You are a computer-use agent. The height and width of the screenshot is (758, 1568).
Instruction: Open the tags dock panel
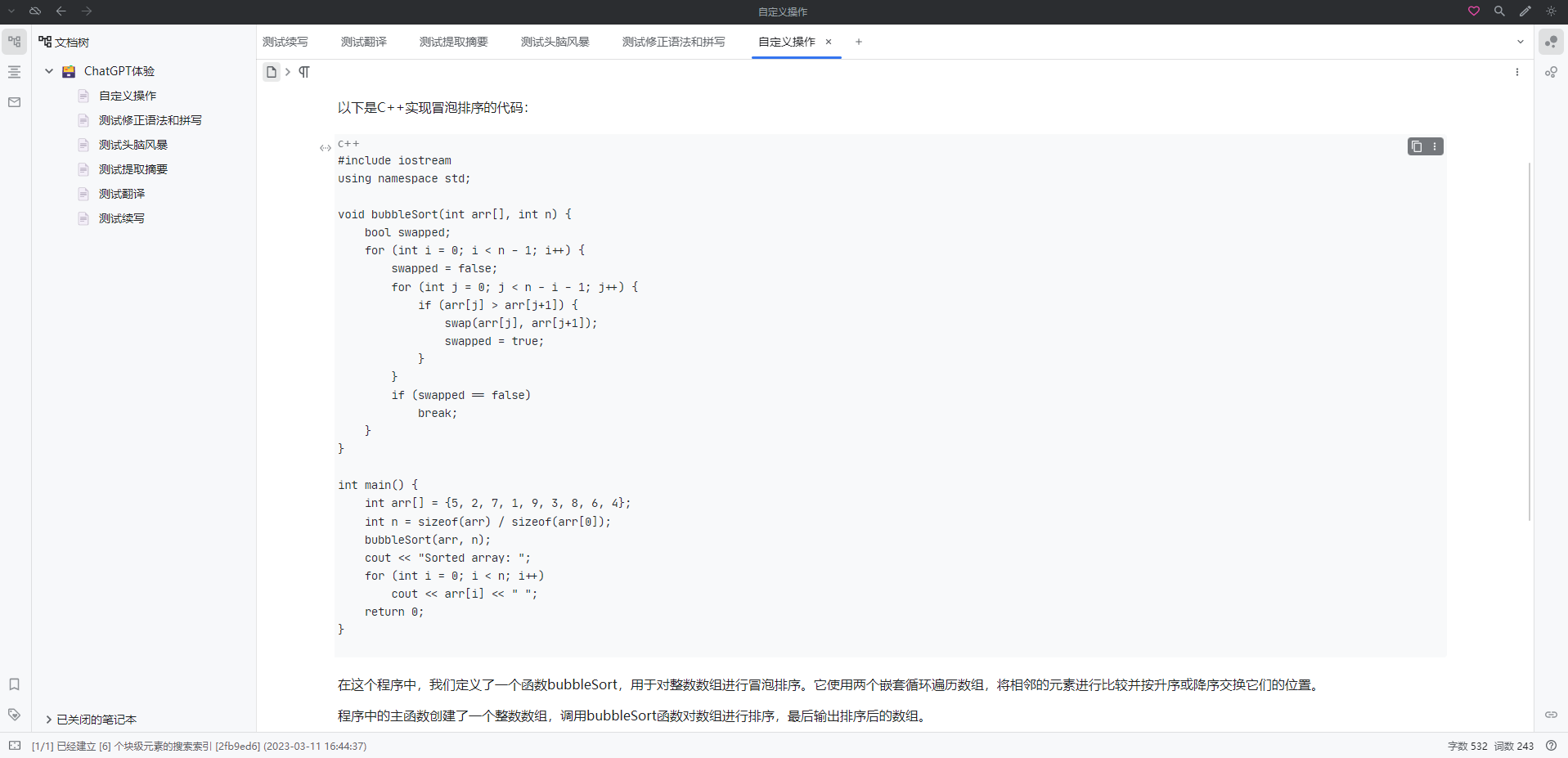(x=15, y=715)
